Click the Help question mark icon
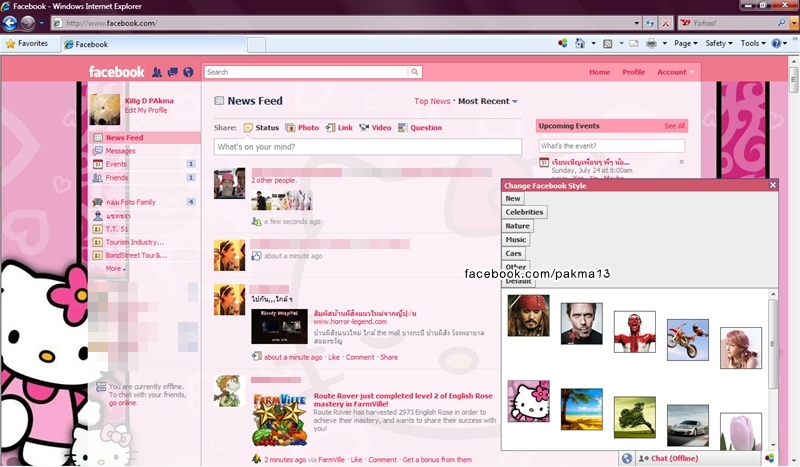This screenshot has width=800, height=467. tap(776, 43)
